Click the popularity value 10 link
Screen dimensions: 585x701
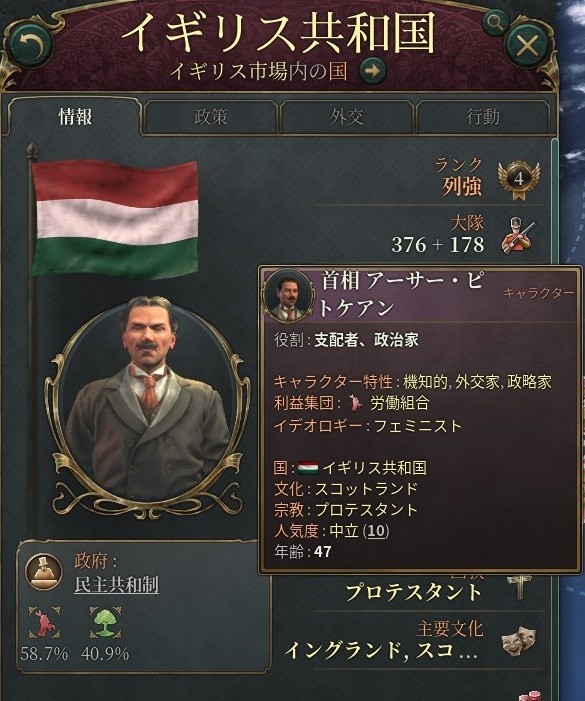click(377, 531)
